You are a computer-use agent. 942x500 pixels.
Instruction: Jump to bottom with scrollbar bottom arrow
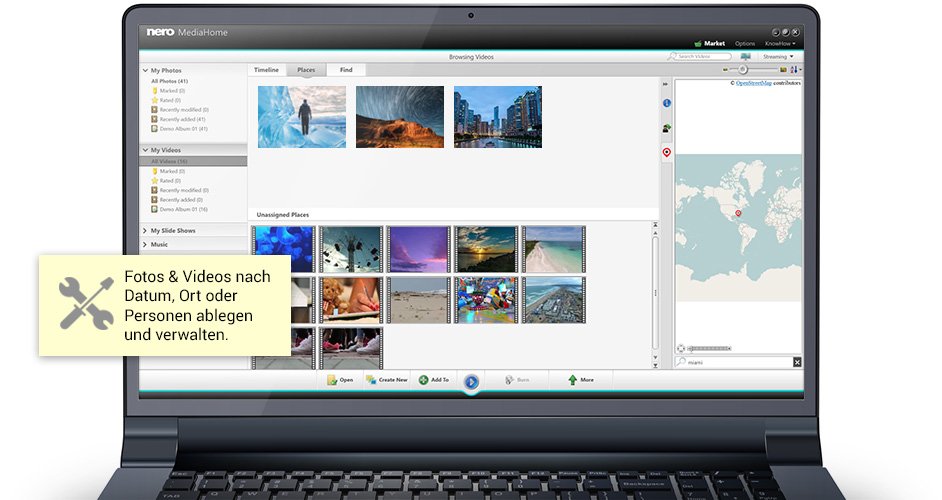[x=655, y=364]
